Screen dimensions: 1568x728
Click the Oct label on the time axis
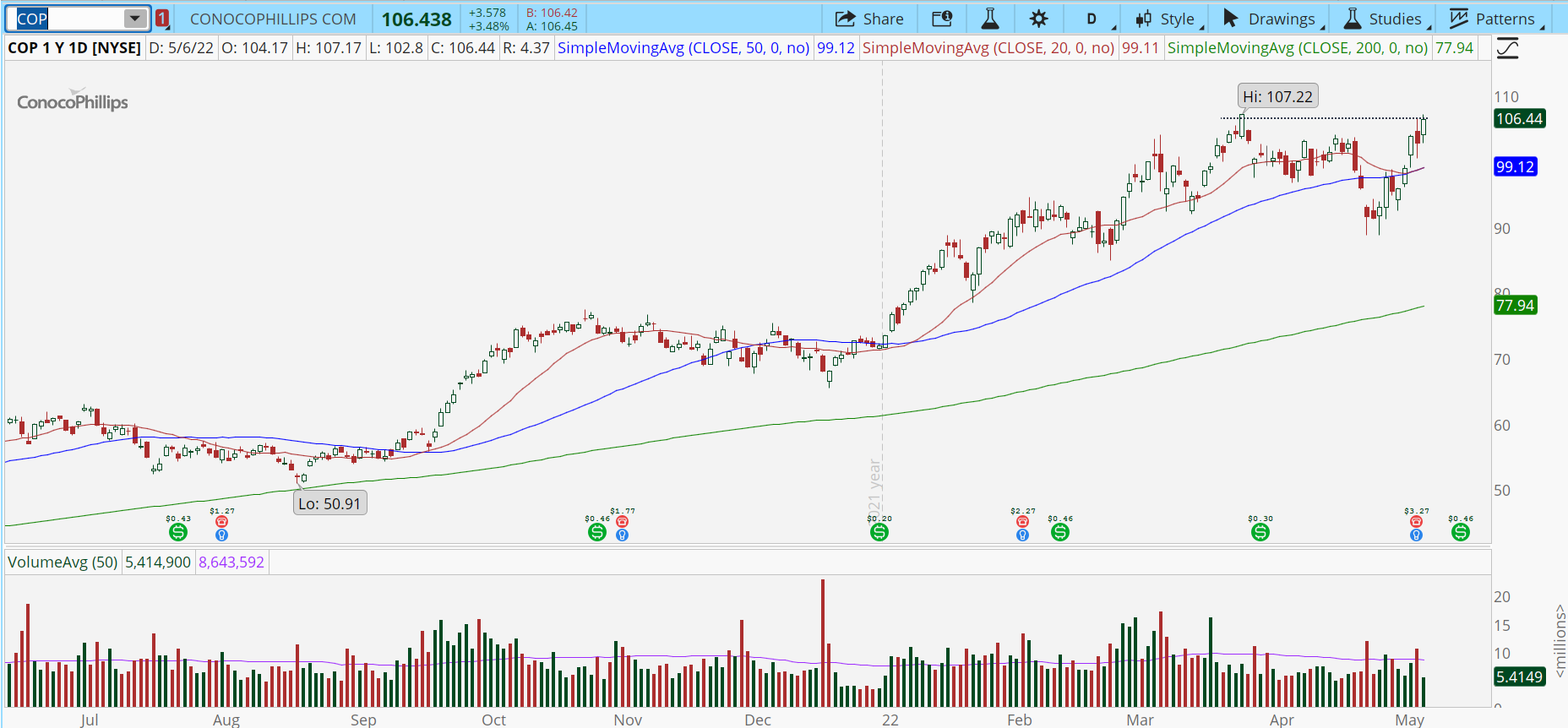coord(494,720)
